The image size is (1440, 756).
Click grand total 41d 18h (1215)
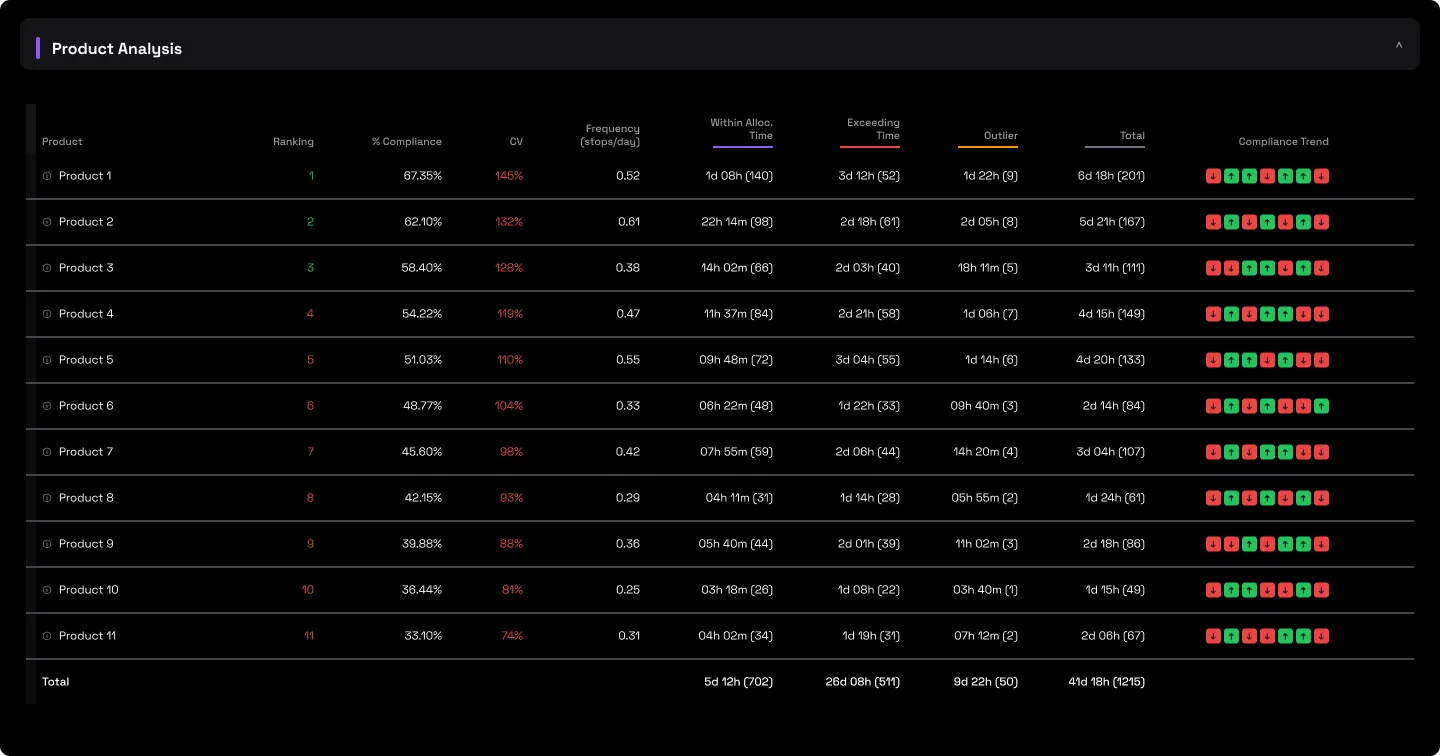tap(1106, 682)
